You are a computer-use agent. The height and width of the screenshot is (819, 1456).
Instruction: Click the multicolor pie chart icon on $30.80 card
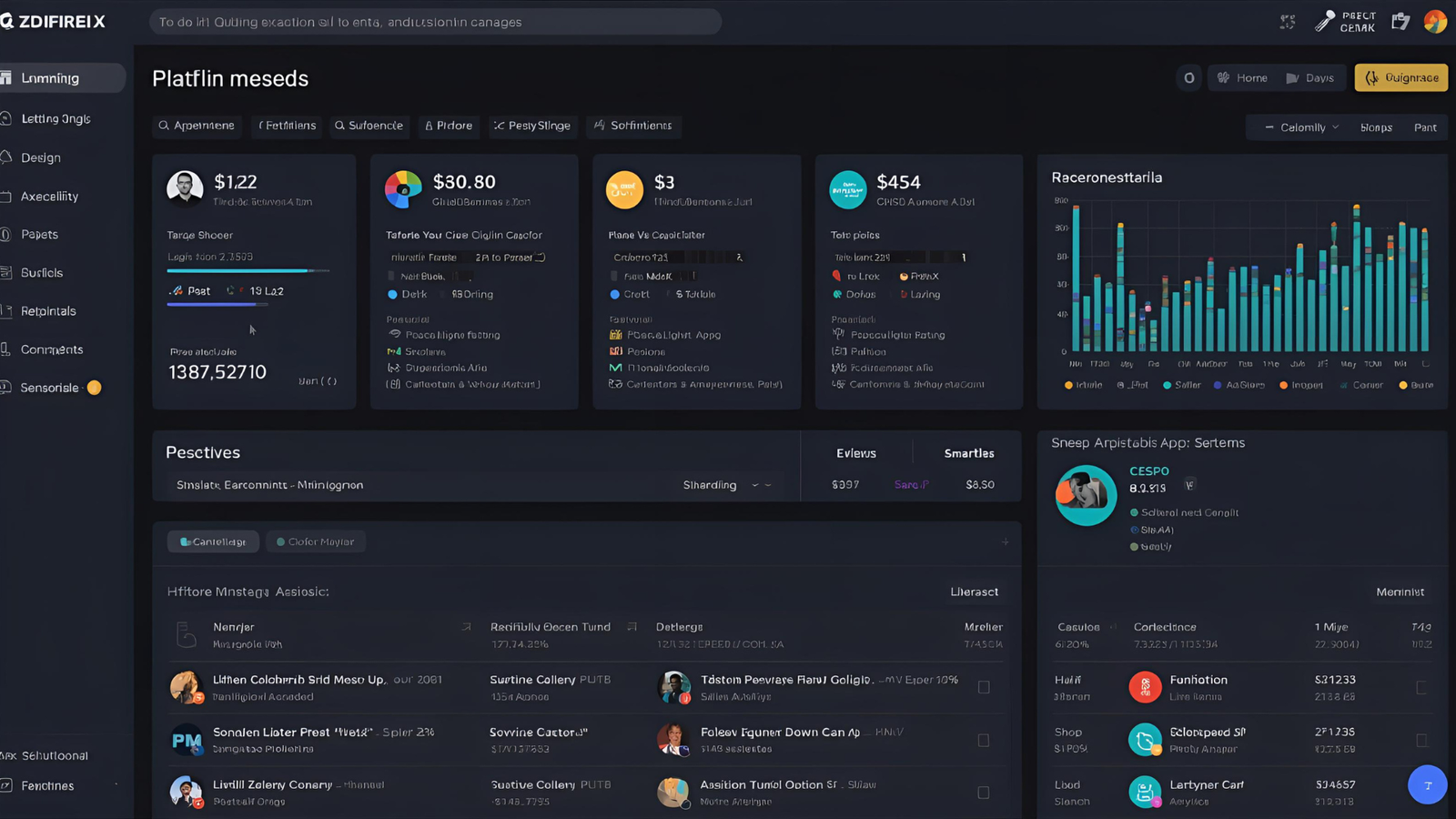[x=403, y=189]
